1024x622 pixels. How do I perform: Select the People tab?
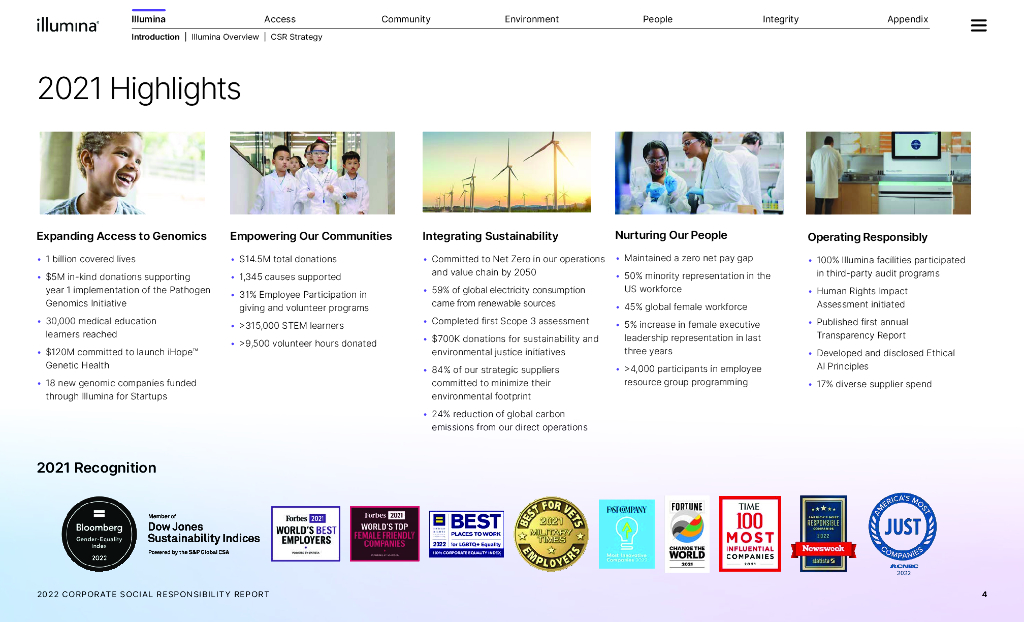[658, 19]
